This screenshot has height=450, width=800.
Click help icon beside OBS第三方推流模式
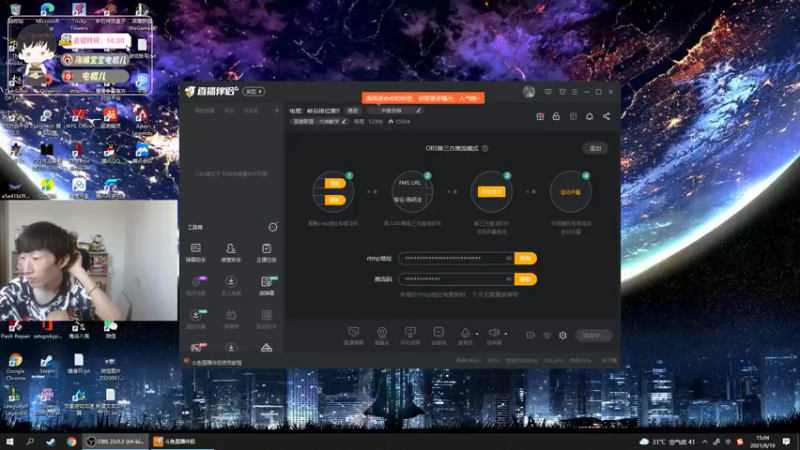[485, 148]
